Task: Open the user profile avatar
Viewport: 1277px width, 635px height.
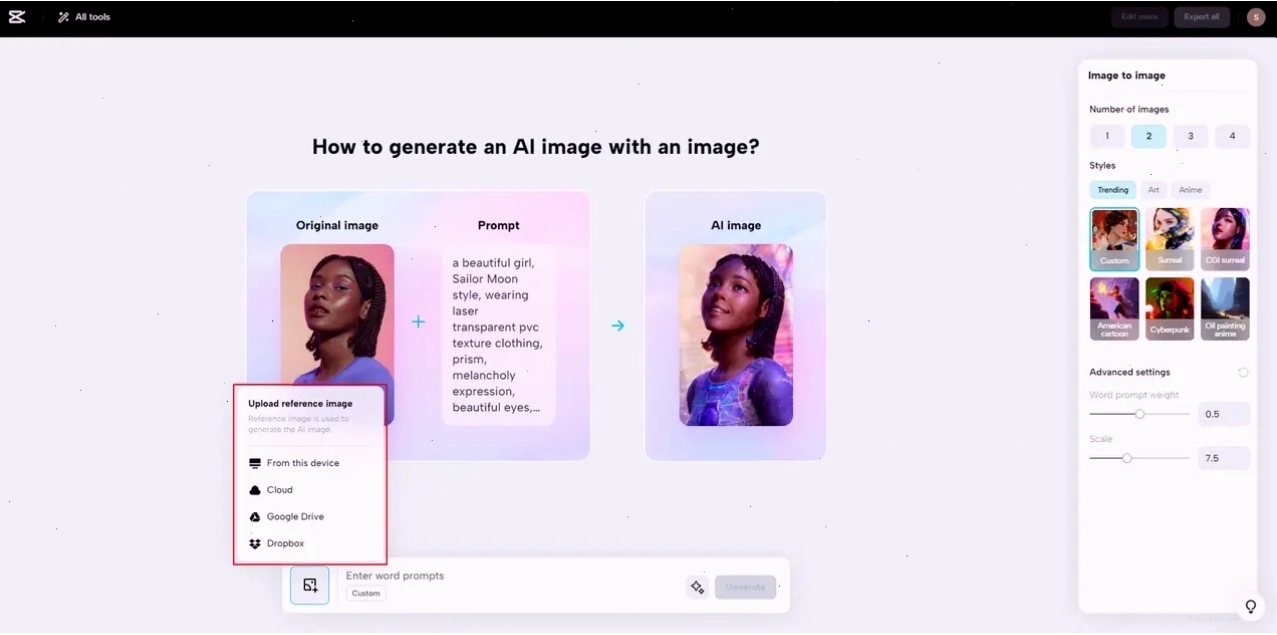Action: click(x=1255, y=17)
